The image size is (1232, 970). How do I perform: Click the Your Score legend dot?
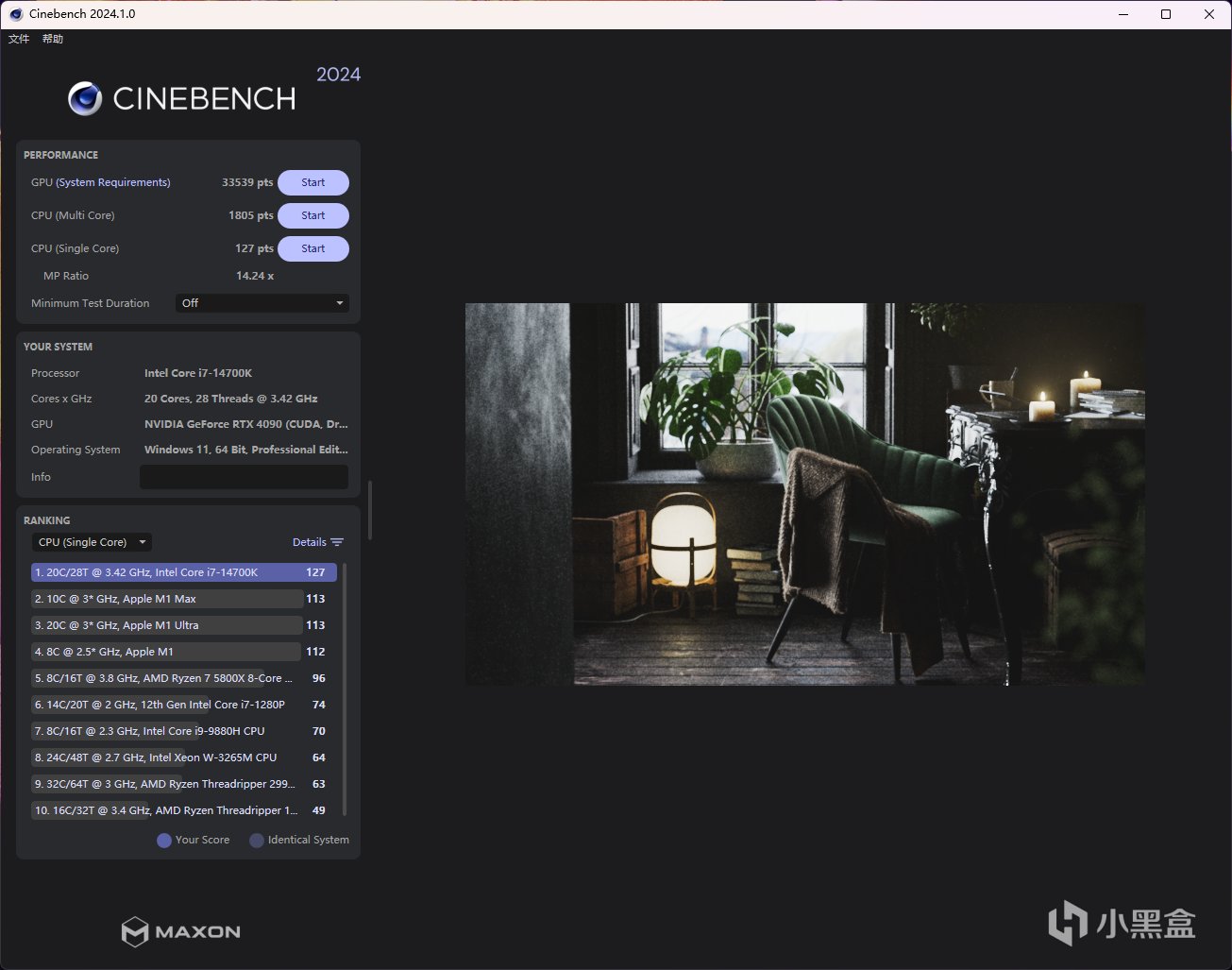click(x=164, y=841)
